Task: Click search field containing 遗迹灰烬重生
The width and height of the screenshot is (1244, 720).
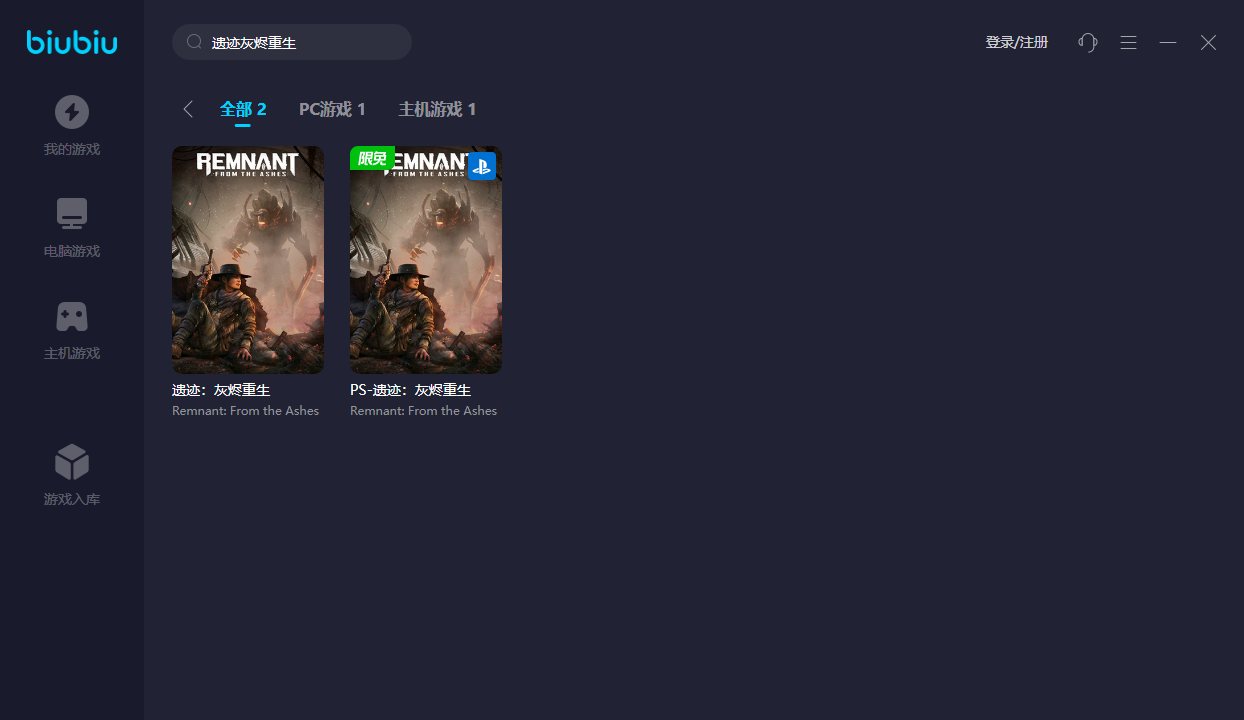Action: pos(292,42)
